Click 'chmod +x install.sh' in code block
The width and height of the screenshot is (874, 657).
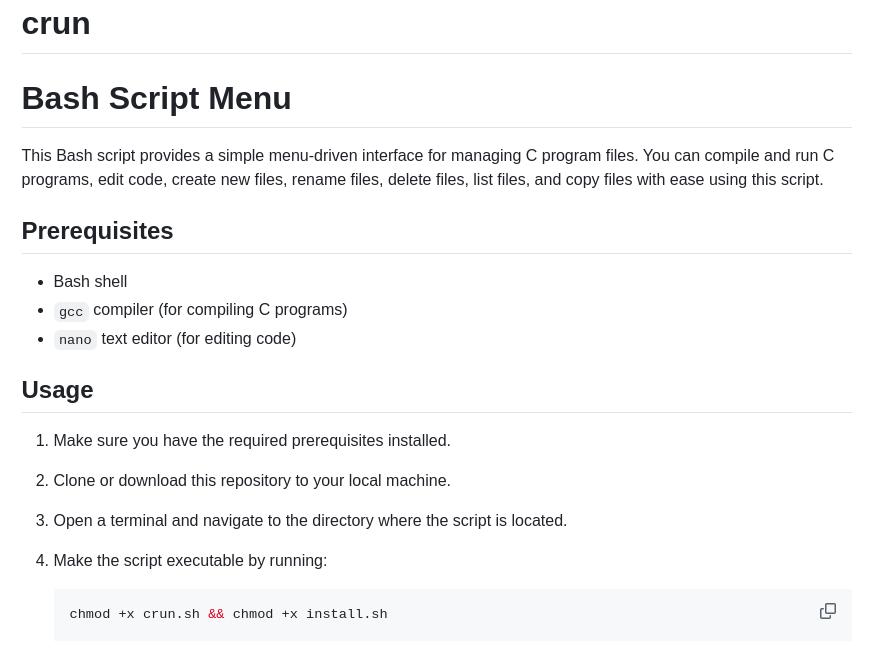point(310,615)
